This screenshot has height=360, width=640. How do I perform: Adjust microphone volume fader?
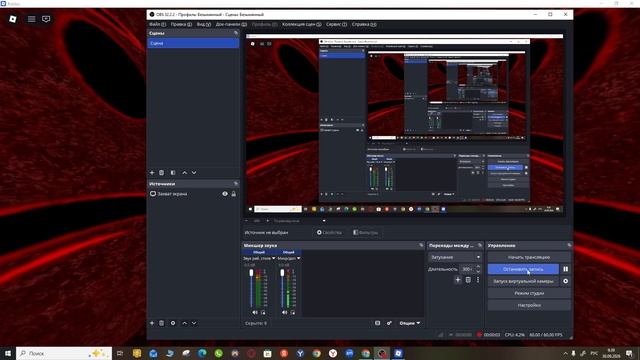click(x=282, y=273)
